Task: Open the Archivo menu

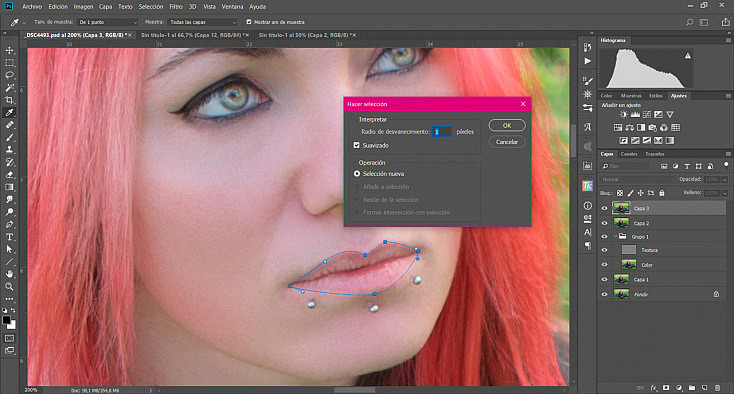Action: [32, 7]
